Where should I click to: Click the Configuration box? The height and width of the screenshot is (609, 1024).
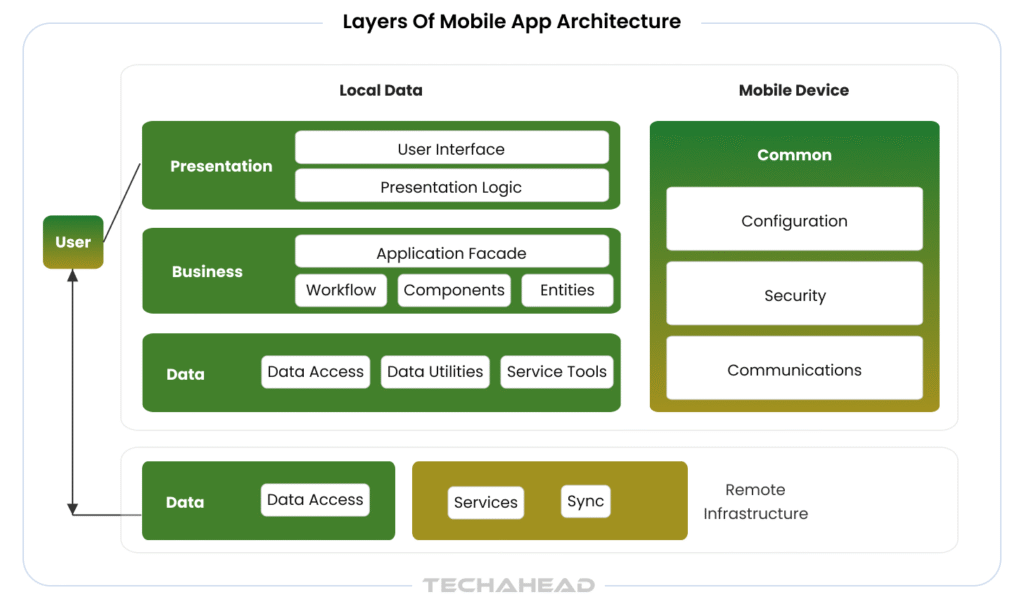(794, 219)
